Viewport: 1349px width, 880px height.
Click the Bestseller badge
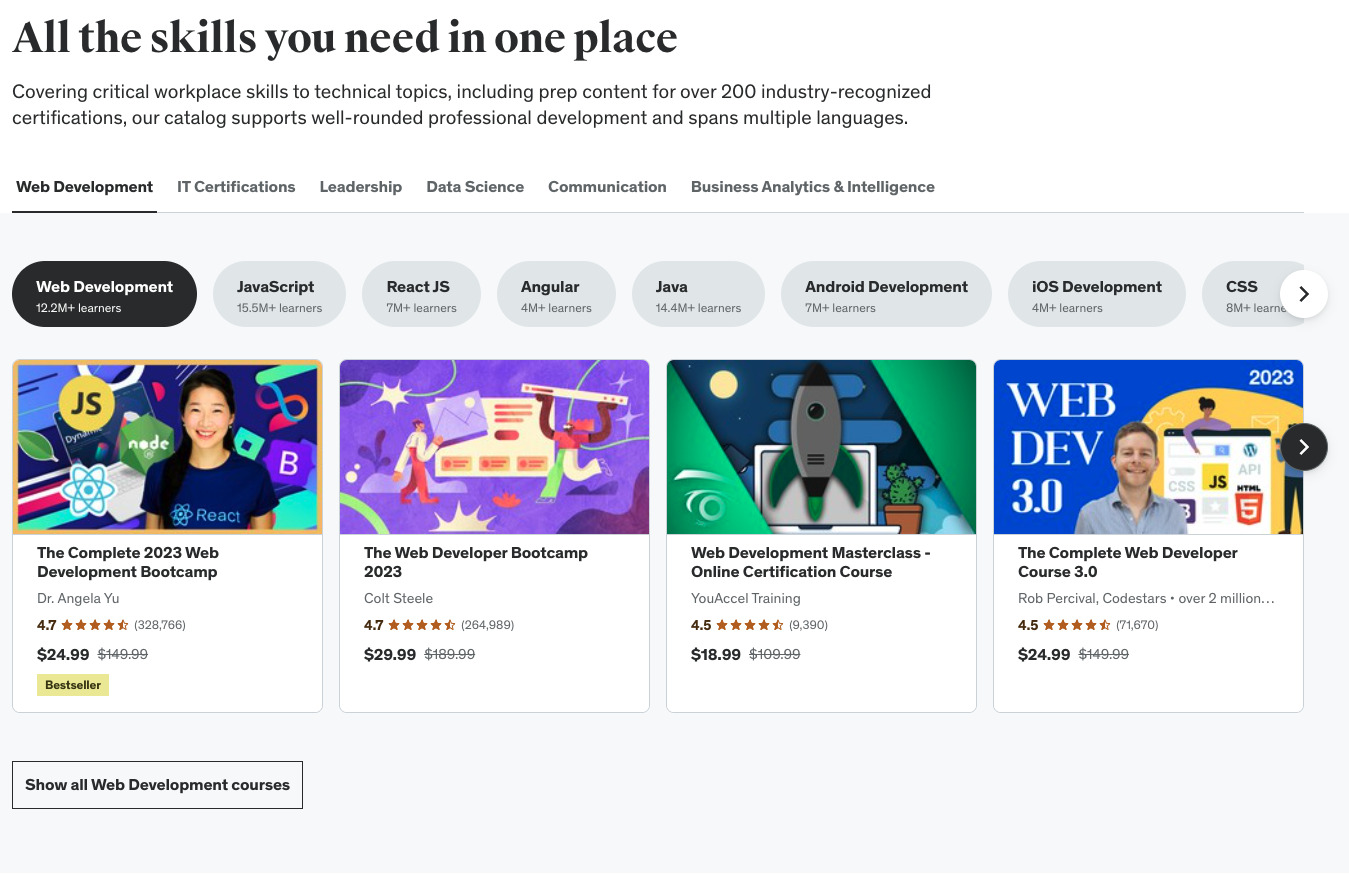(x=73, y=685)
